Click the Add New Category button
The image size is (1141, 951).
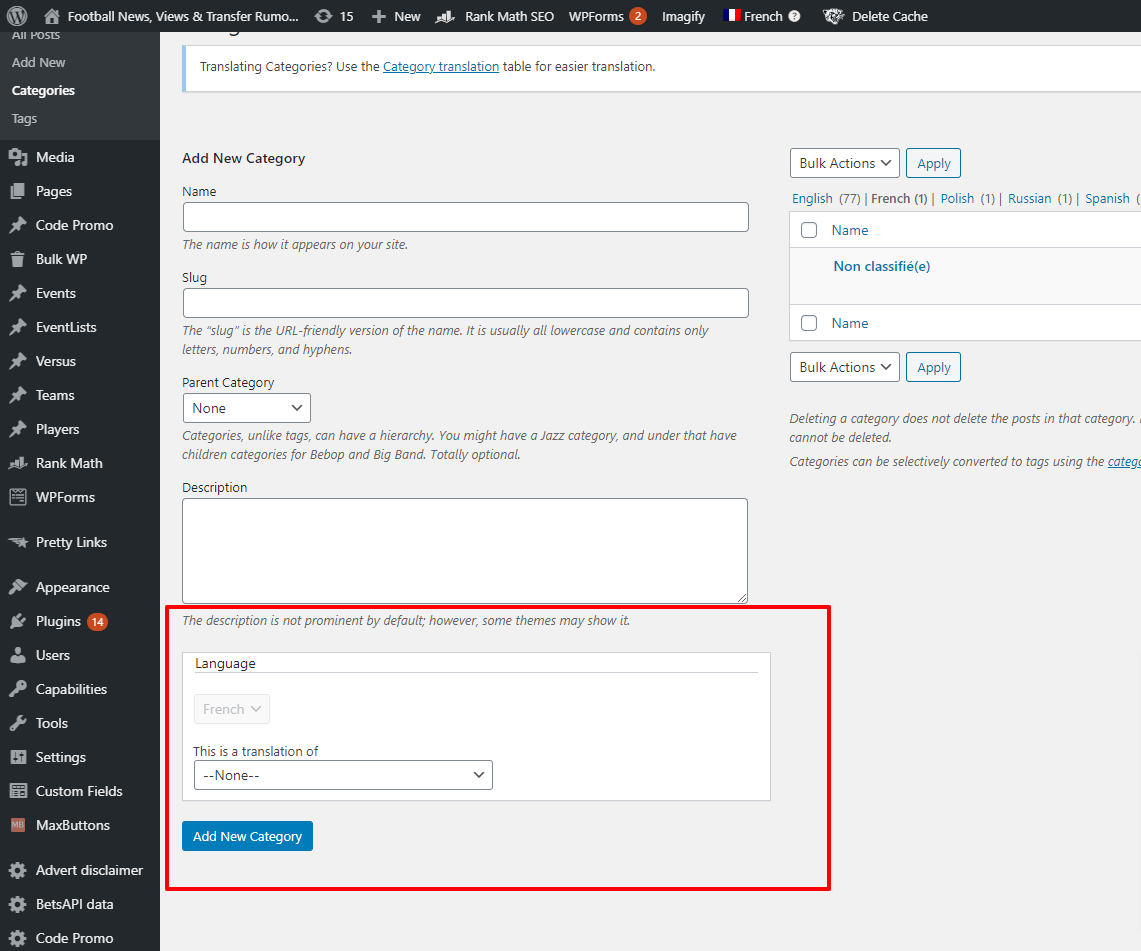click(x=247, y=836)
